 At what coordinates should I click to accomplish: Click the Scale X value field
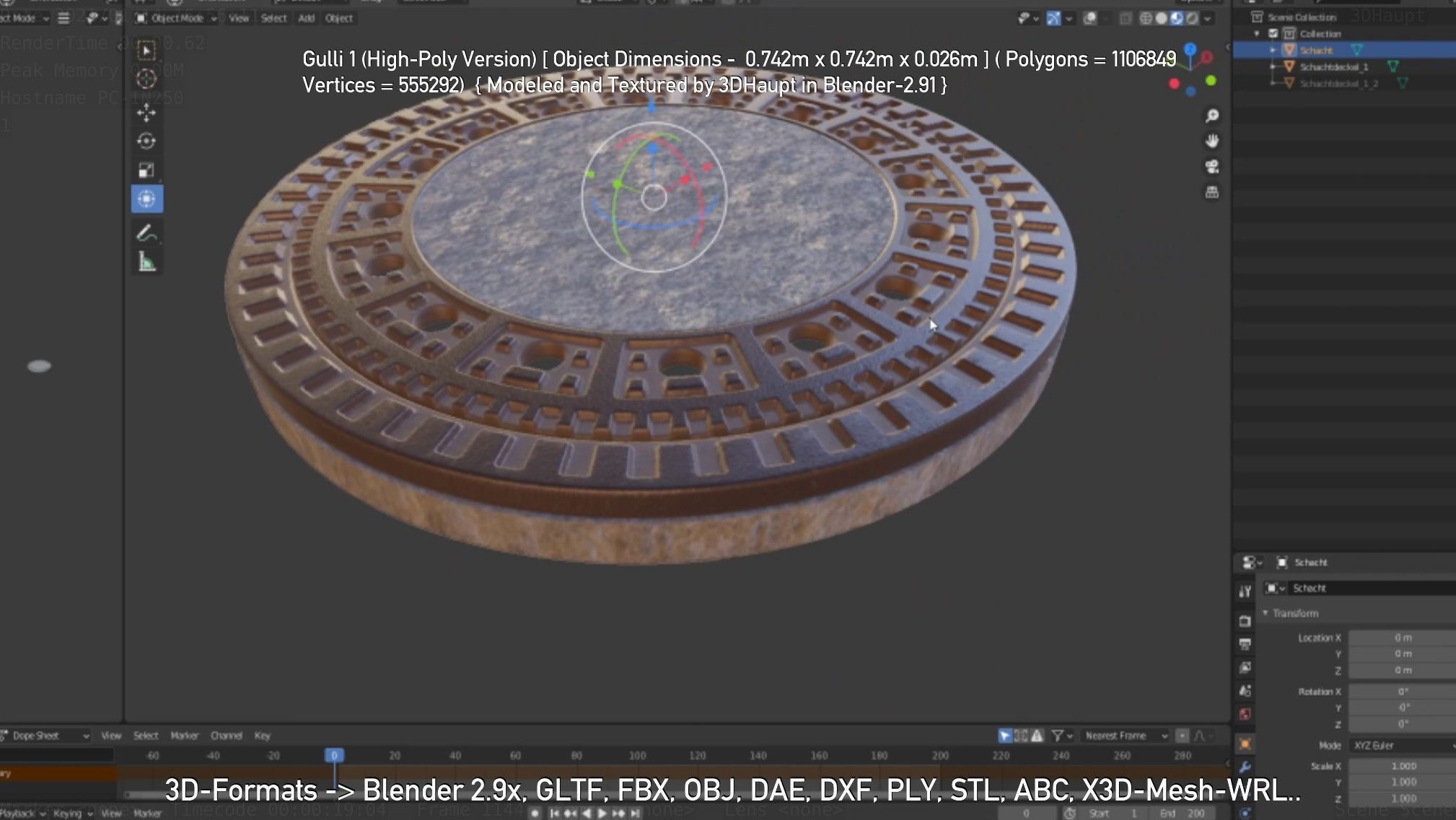click(x=1402, y=766)
